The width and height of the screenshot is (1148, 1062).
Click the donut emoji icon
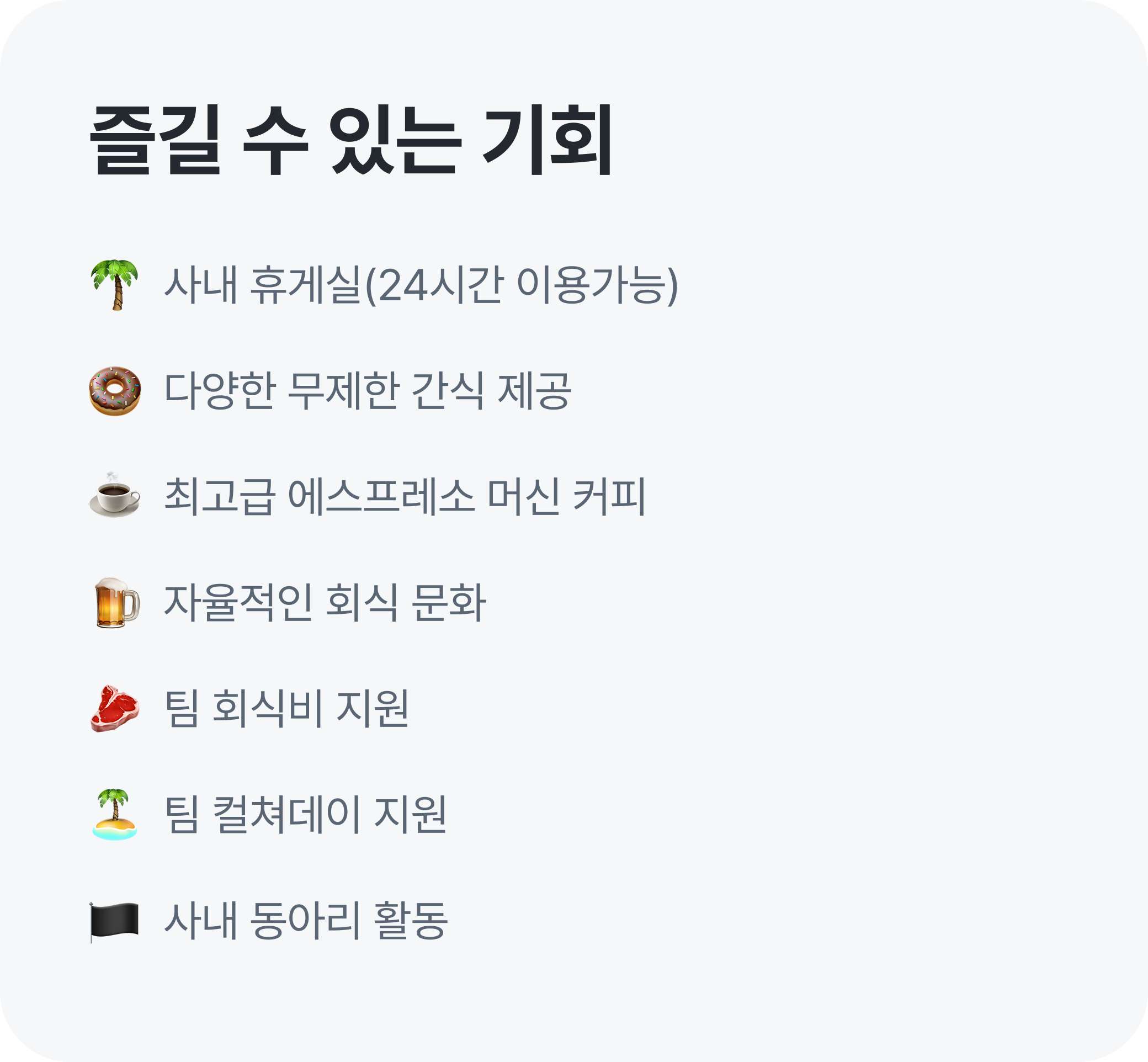[115, 391]
